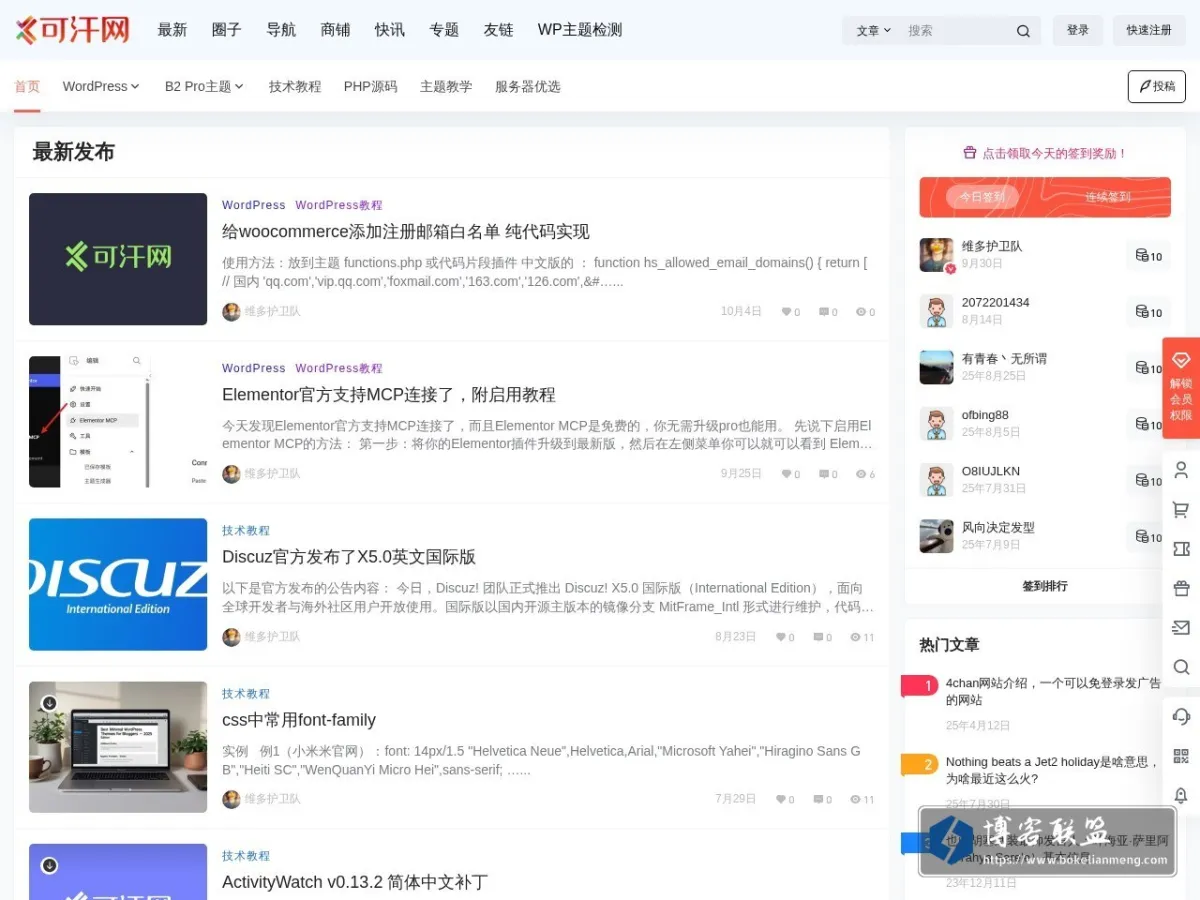Click download badge on css font-family thumbnail

(49, 703)
